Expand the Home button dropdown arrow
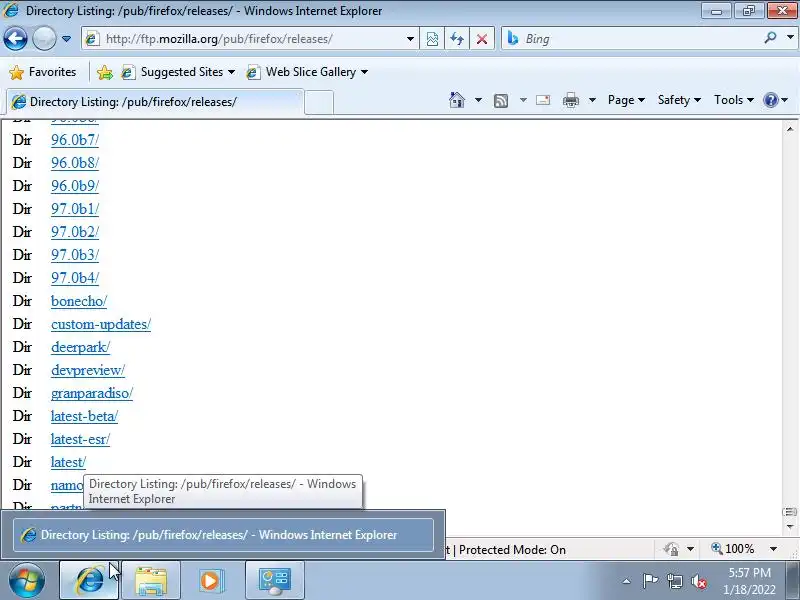The image size is (800, 600). 478,100
